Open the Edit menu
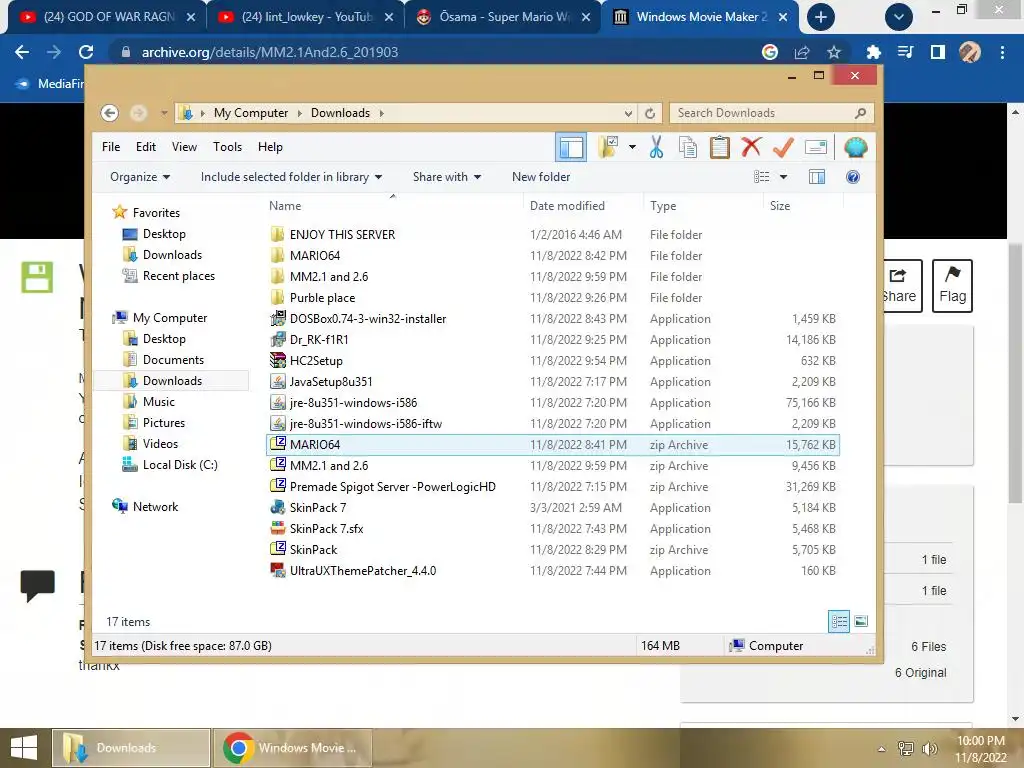1024x768 pixels. pos(146,147)
